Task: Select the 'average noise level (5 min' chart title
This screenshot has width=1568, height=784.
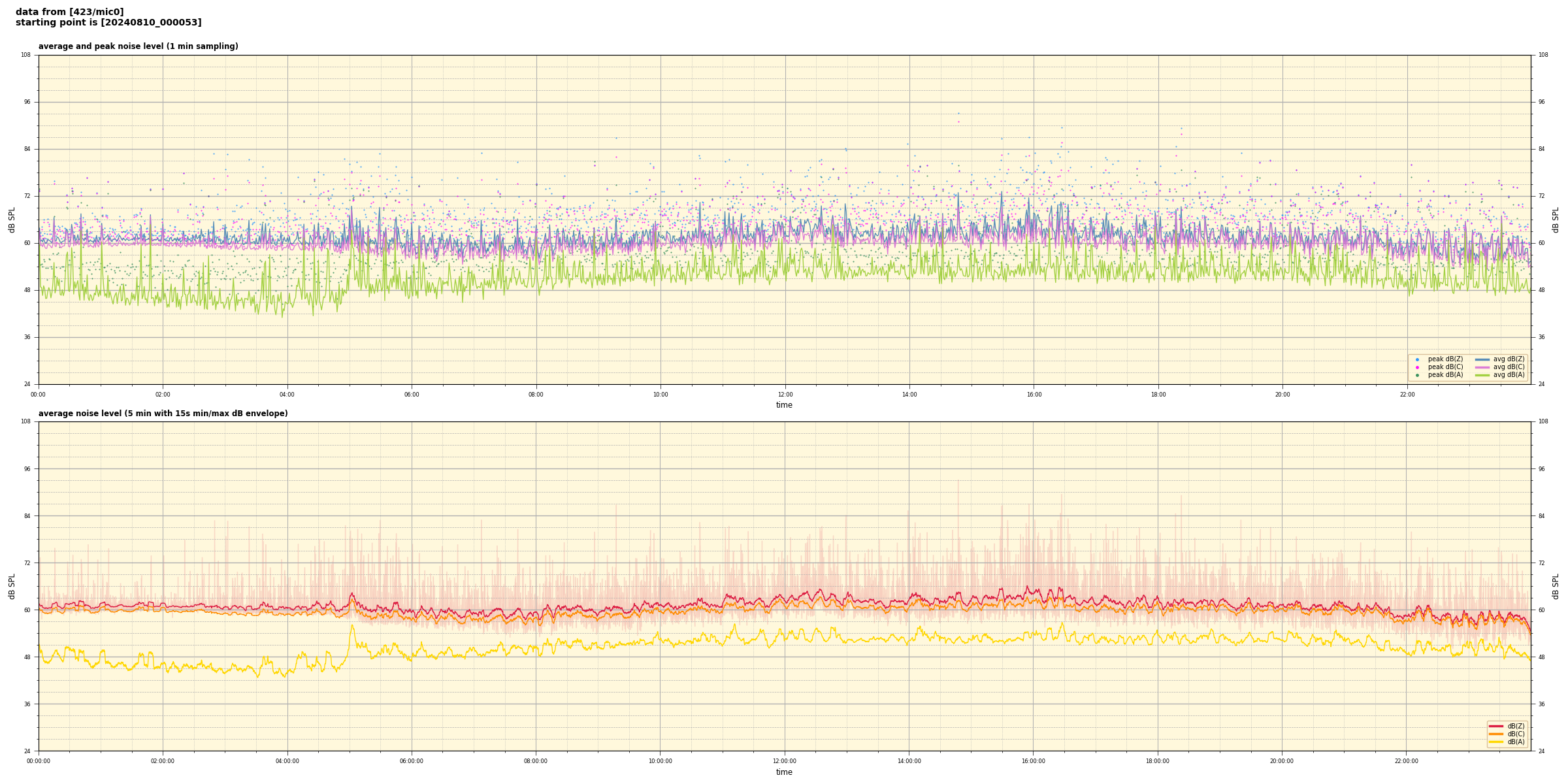Action: [163, 414]
